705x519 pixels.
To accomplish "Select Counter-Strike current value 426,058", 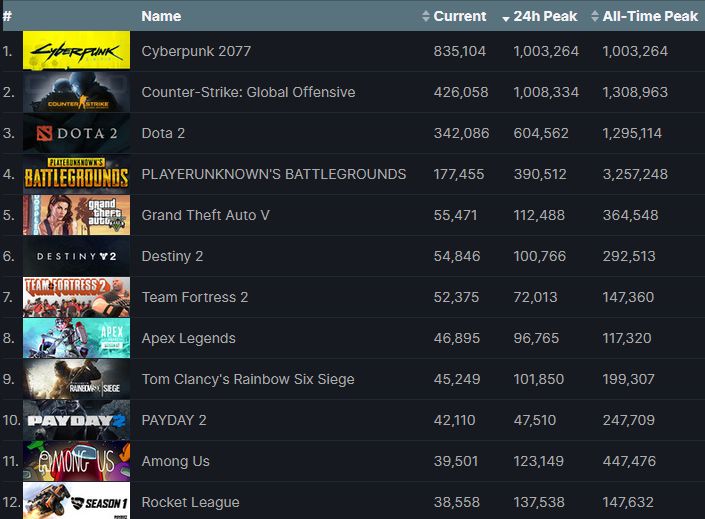I will click(461, 92).
